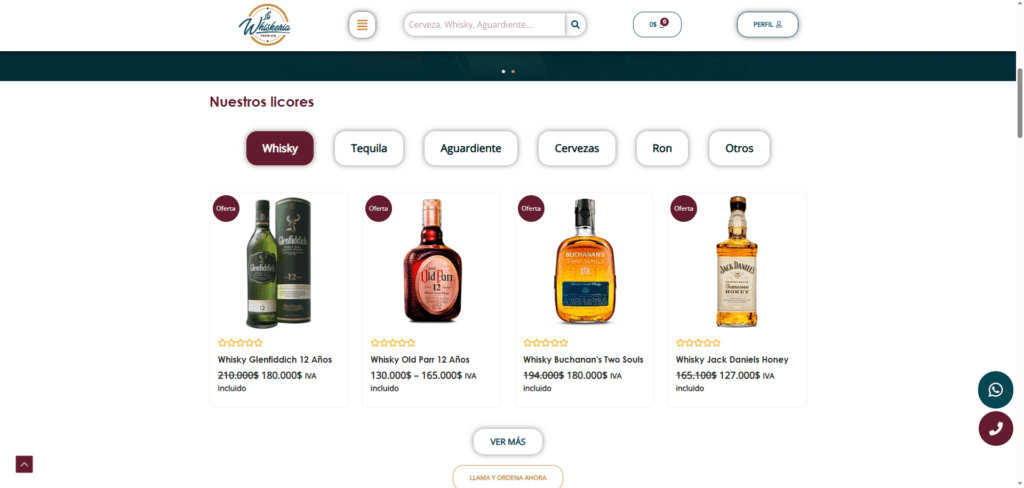
Task: Click the search field for liquors
Action: tap(484, 25)
